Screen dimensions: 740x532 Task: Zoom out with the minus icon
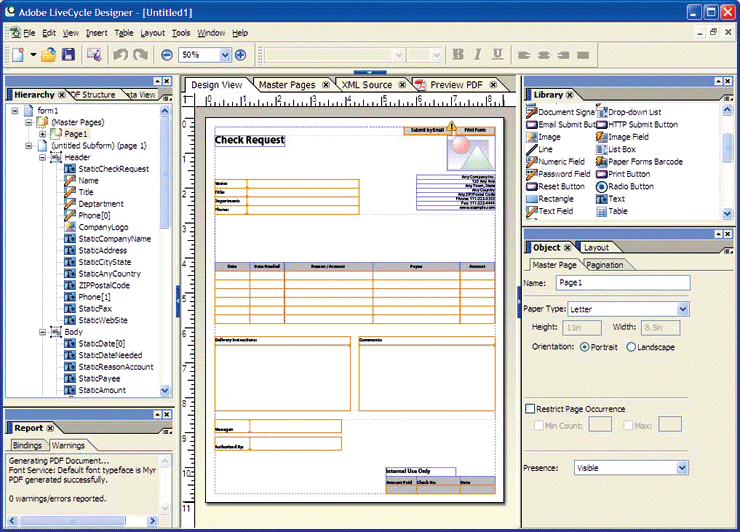point(167,55)
